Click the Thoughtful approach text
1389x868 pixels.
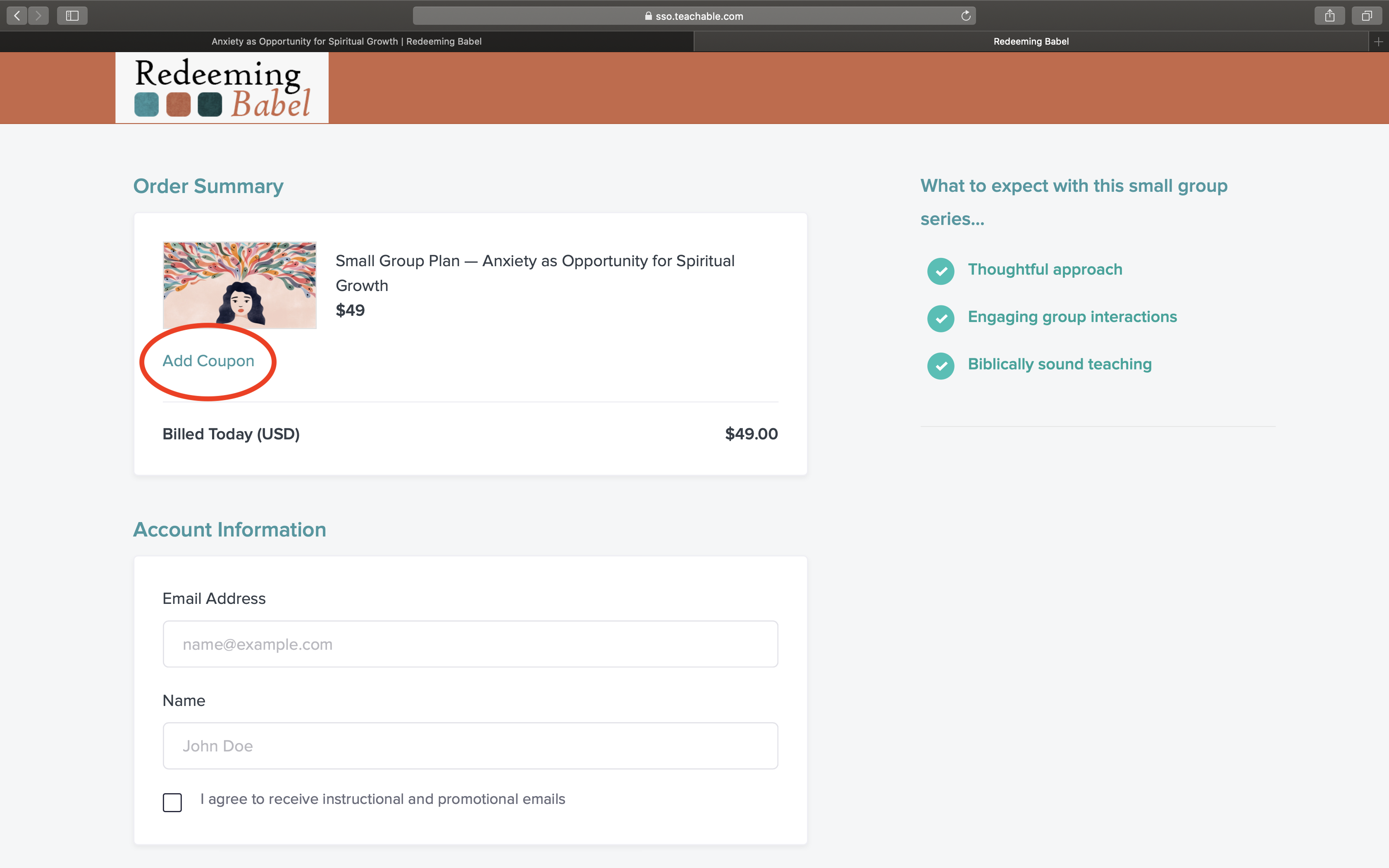click(x=1045, y=269)
